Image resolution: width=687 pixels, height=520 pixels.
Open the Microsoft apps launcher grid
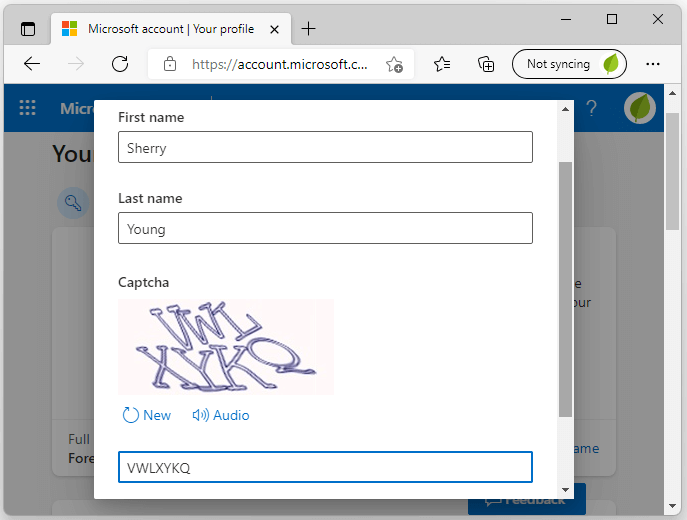coord(28,107)
